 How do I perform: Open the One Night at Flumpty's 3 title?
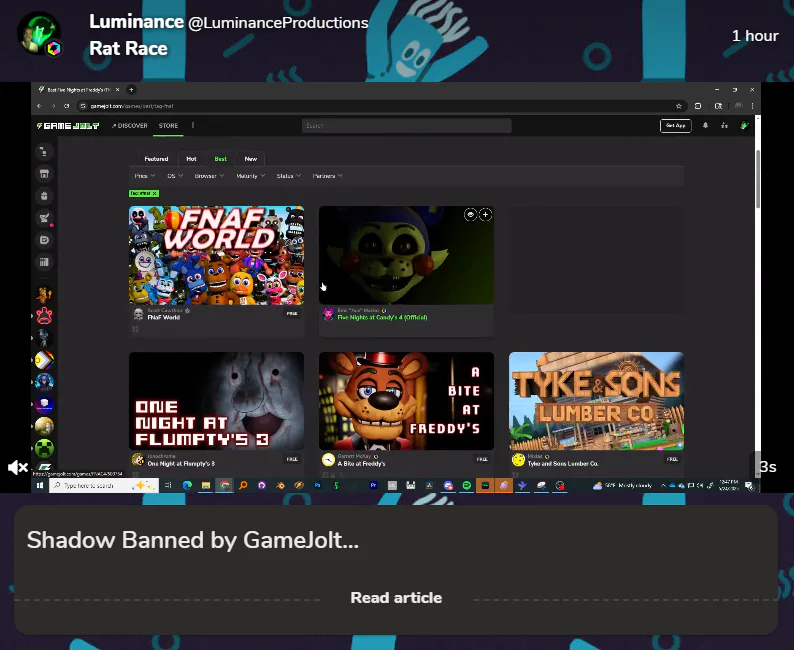coord(181,463)
